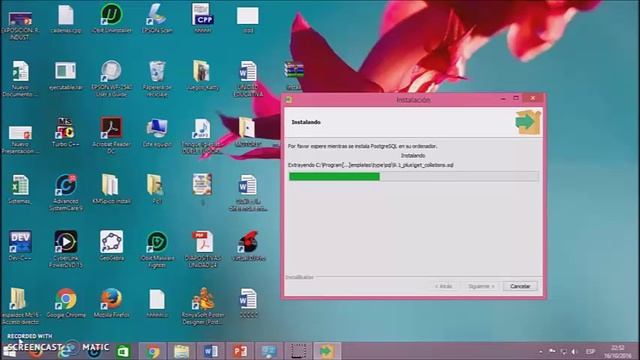Open the taskbar clock and date
Viewport: 640px width, 360px height.
tap(618, 351)
